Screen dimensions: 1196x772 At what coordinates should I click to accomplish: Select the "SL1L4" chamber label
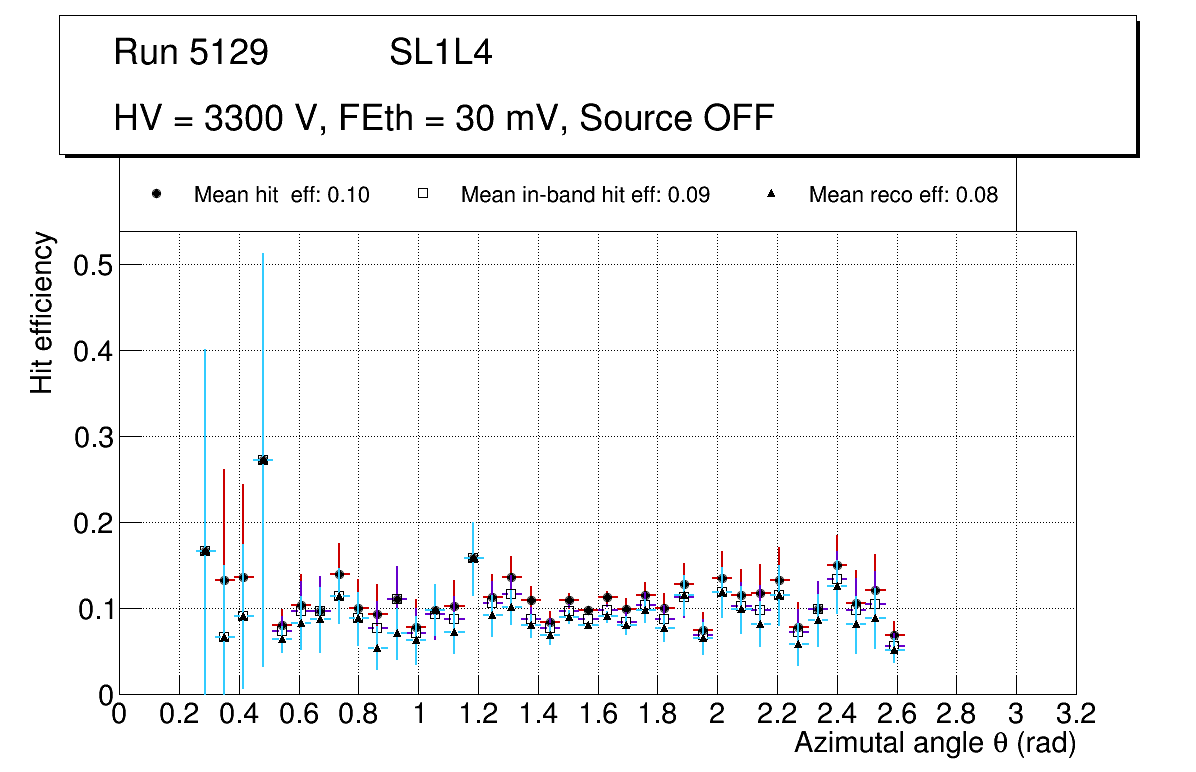pos(440,53)
